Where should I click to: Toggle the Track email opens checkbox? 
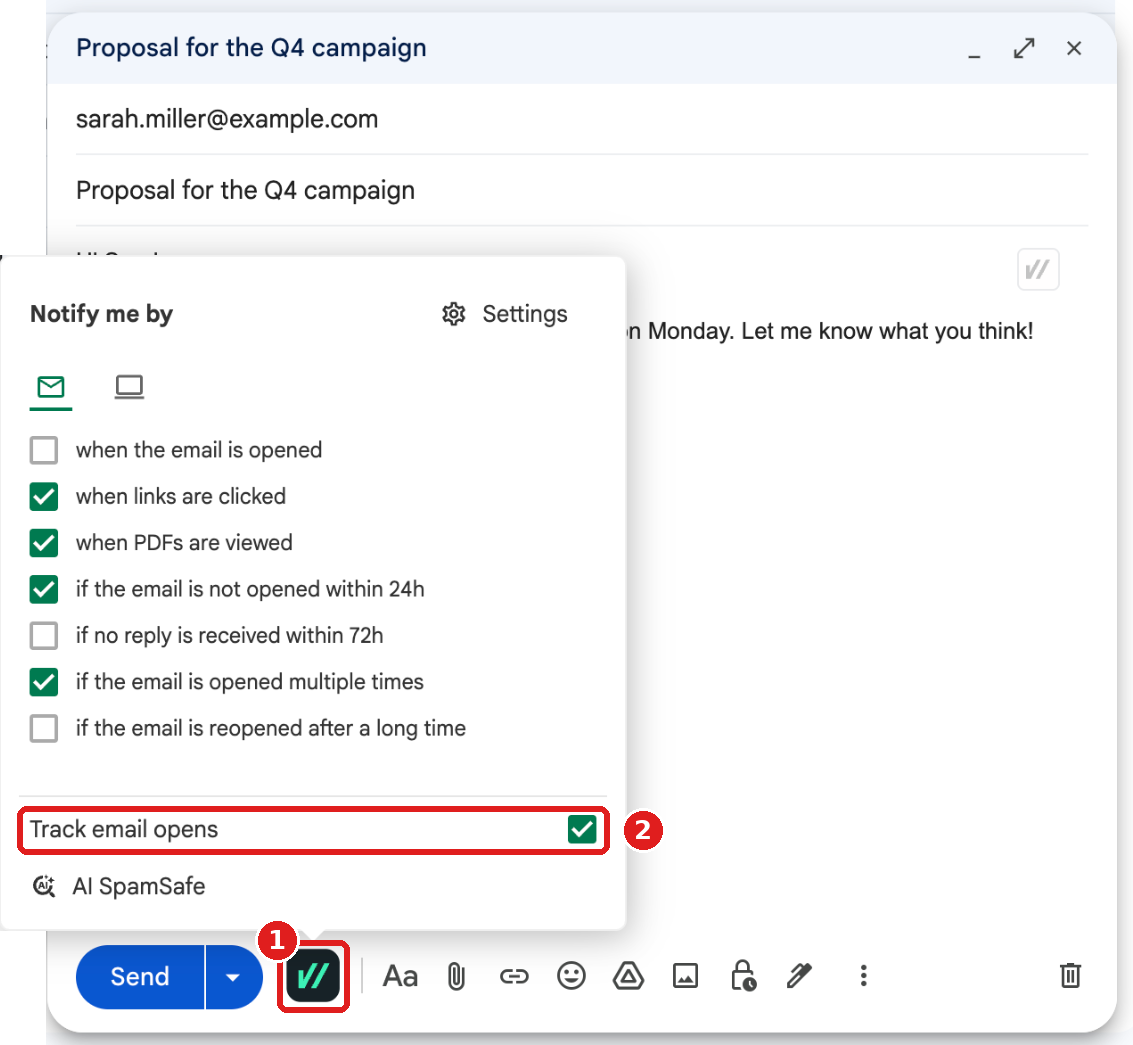click(582, 830)
